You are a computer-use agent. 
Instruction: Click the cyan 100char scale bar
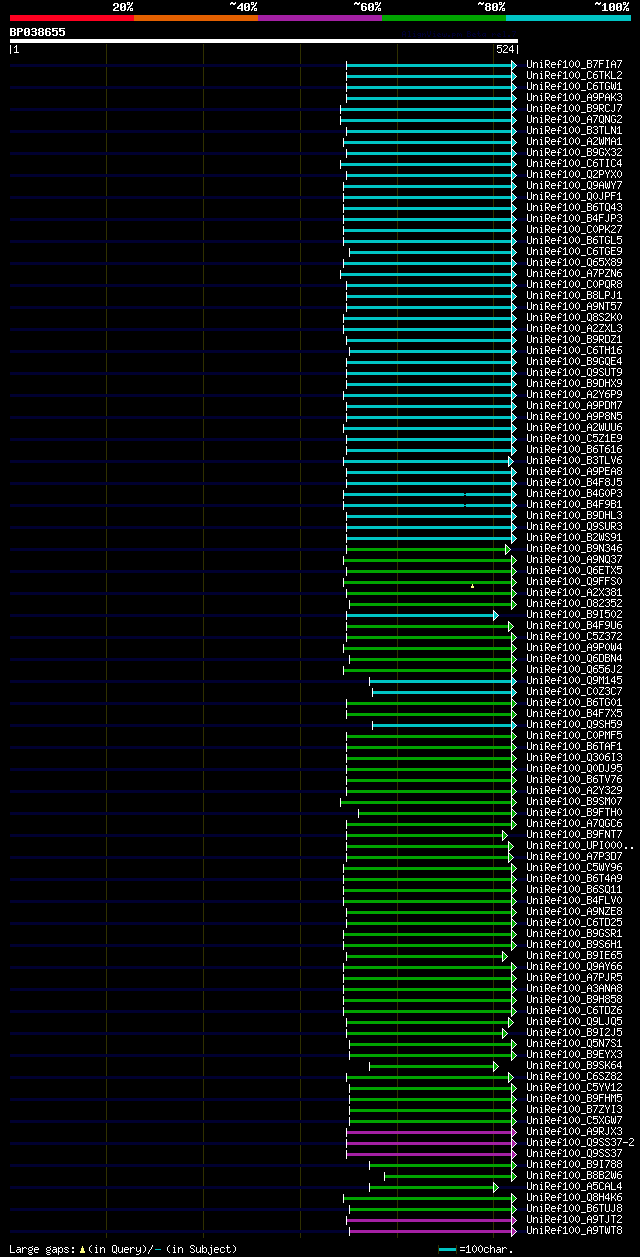[x=447, y=1249]
